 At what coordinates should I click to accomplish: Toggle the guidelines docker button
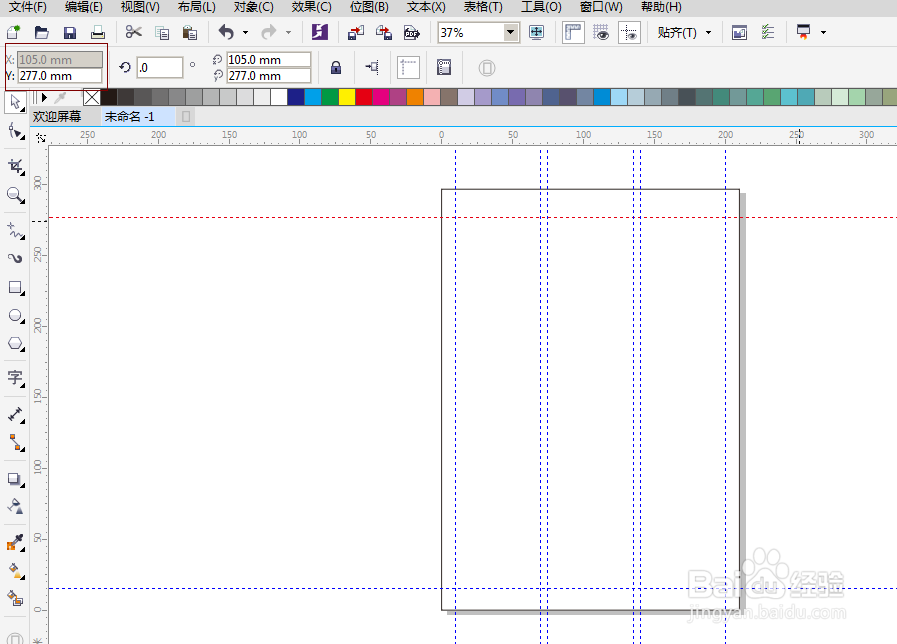click(444, 67)
